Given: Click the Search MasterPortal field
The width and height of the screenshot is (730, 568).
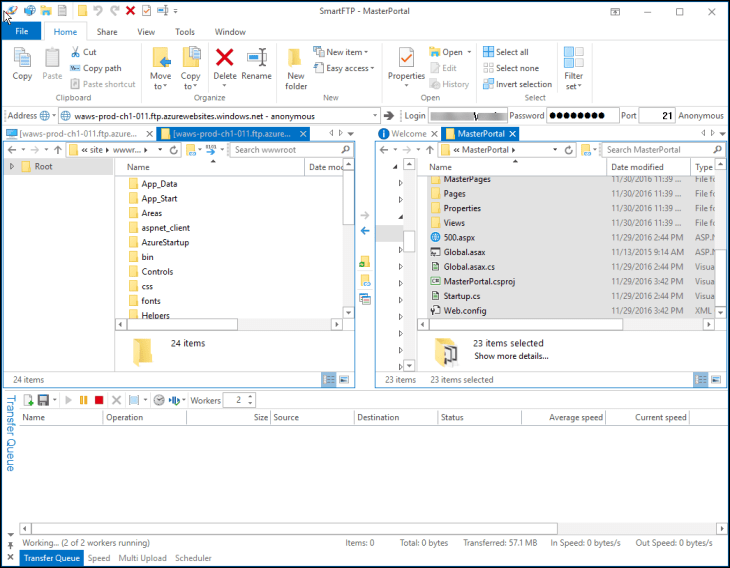Looking at the screenshot, I should click(x=663, y=150).
